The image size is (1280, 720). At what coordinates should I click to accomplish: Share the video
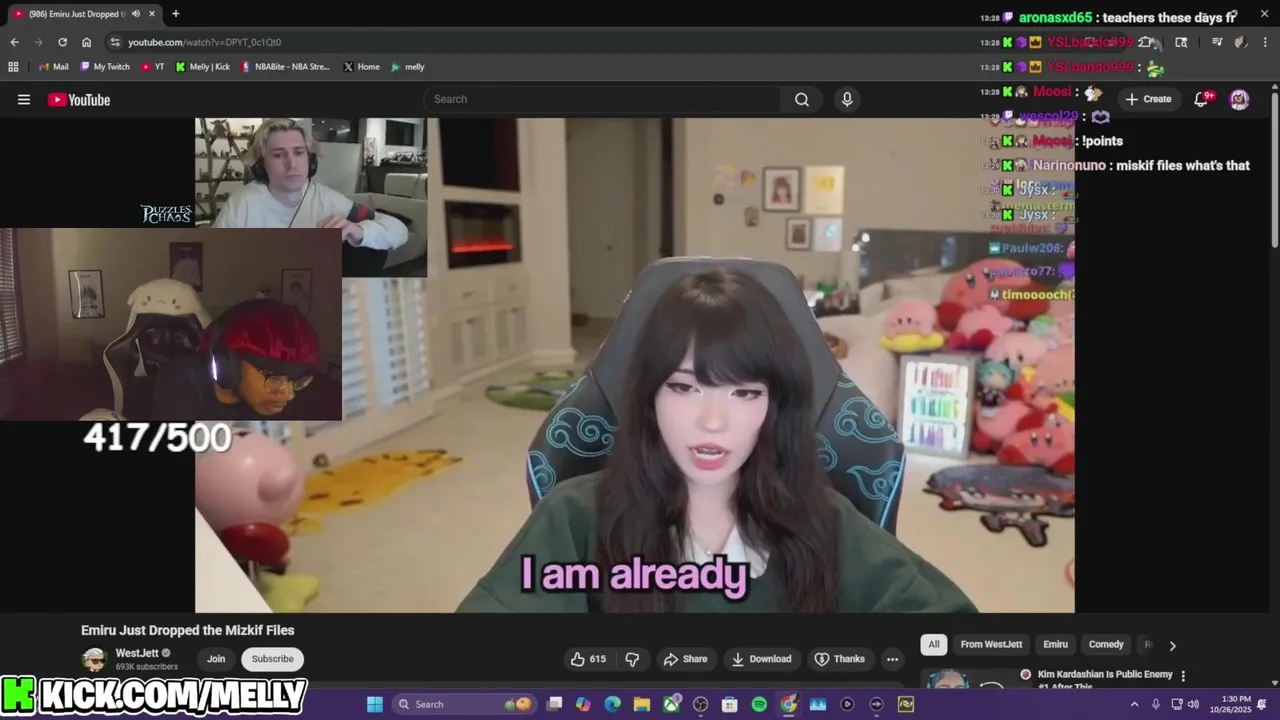click(685, 659)
